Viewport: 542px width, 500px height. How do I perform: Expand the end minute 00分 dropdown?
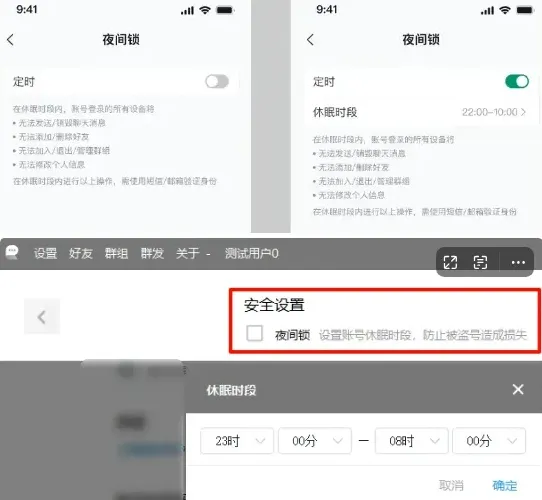(489, 441)
